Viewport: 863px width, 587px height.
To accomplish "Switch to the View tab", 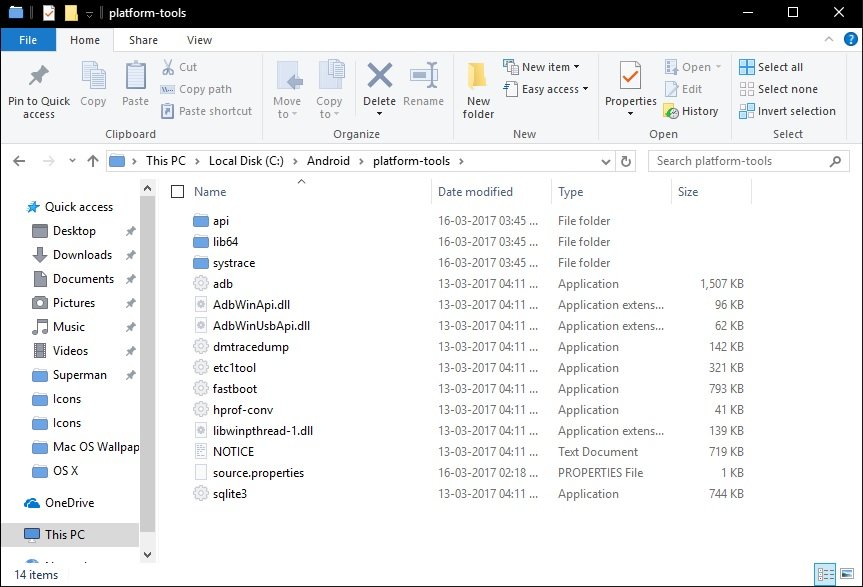I will [199, 40].
